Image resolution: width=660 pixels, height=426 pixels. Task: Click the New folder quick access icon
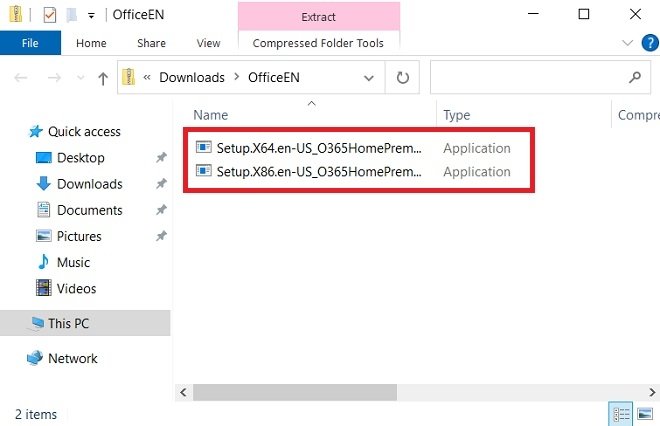(x=72, y=15)
